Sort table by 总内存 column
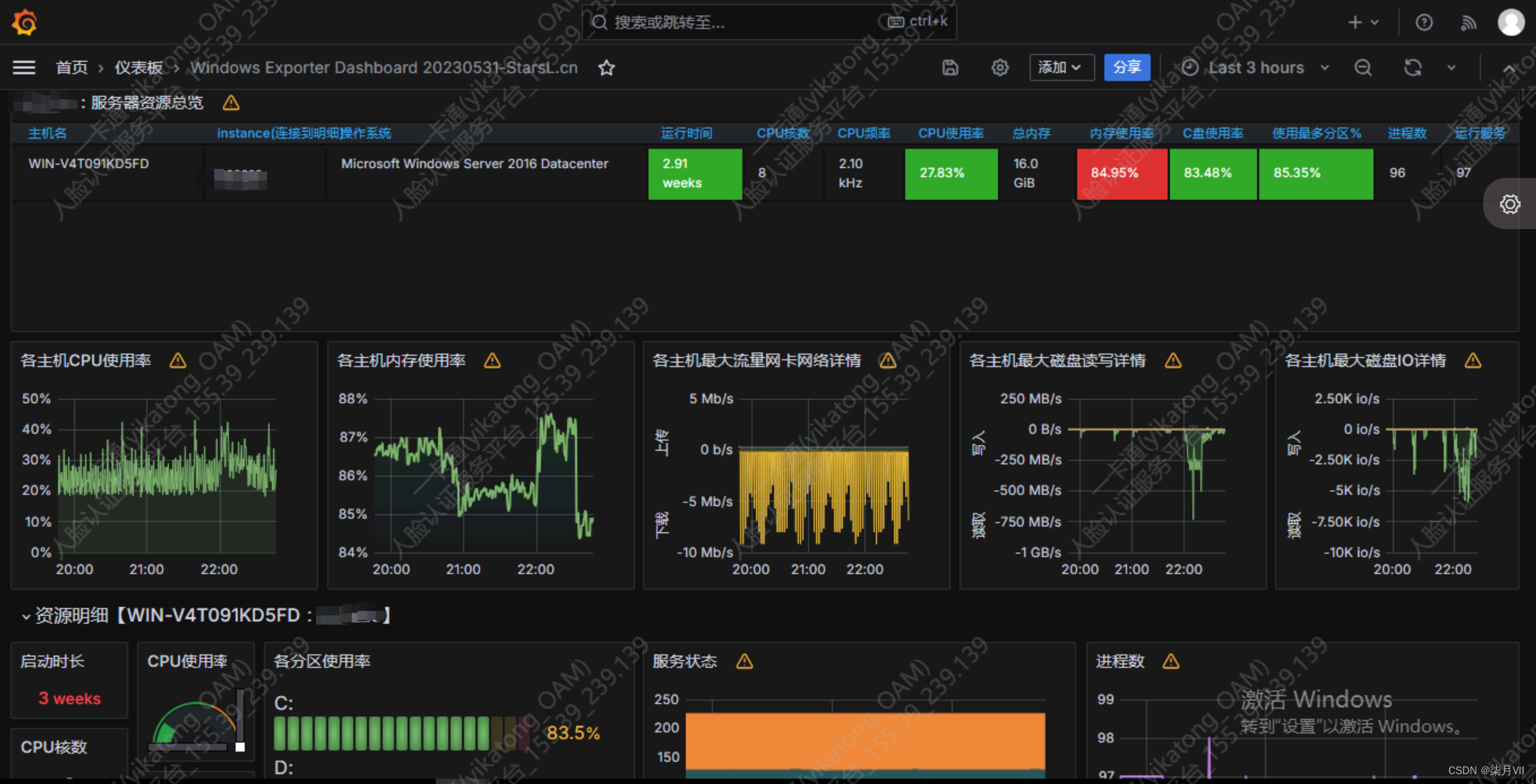Image resolution: width=1536 pixels, height=784 pixels. pos(1031,133)
